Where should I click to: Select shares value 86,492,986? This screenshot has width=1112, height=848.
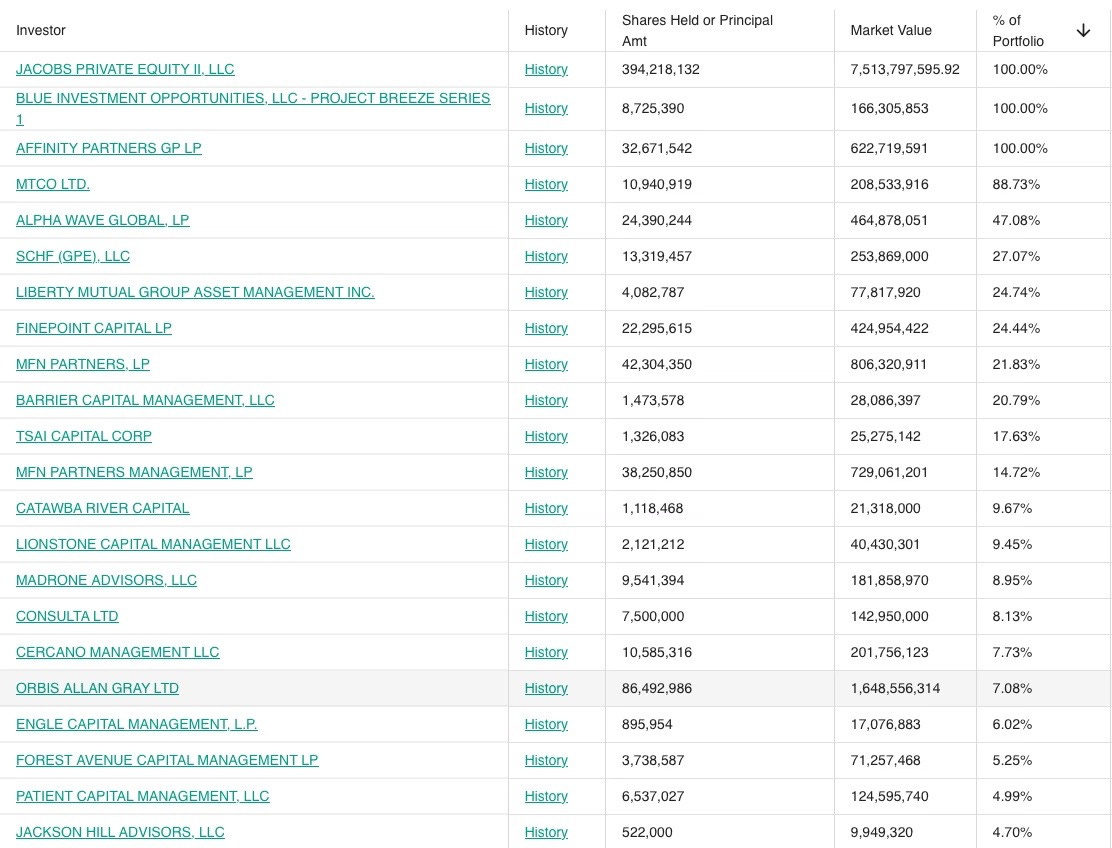[657, 688]
